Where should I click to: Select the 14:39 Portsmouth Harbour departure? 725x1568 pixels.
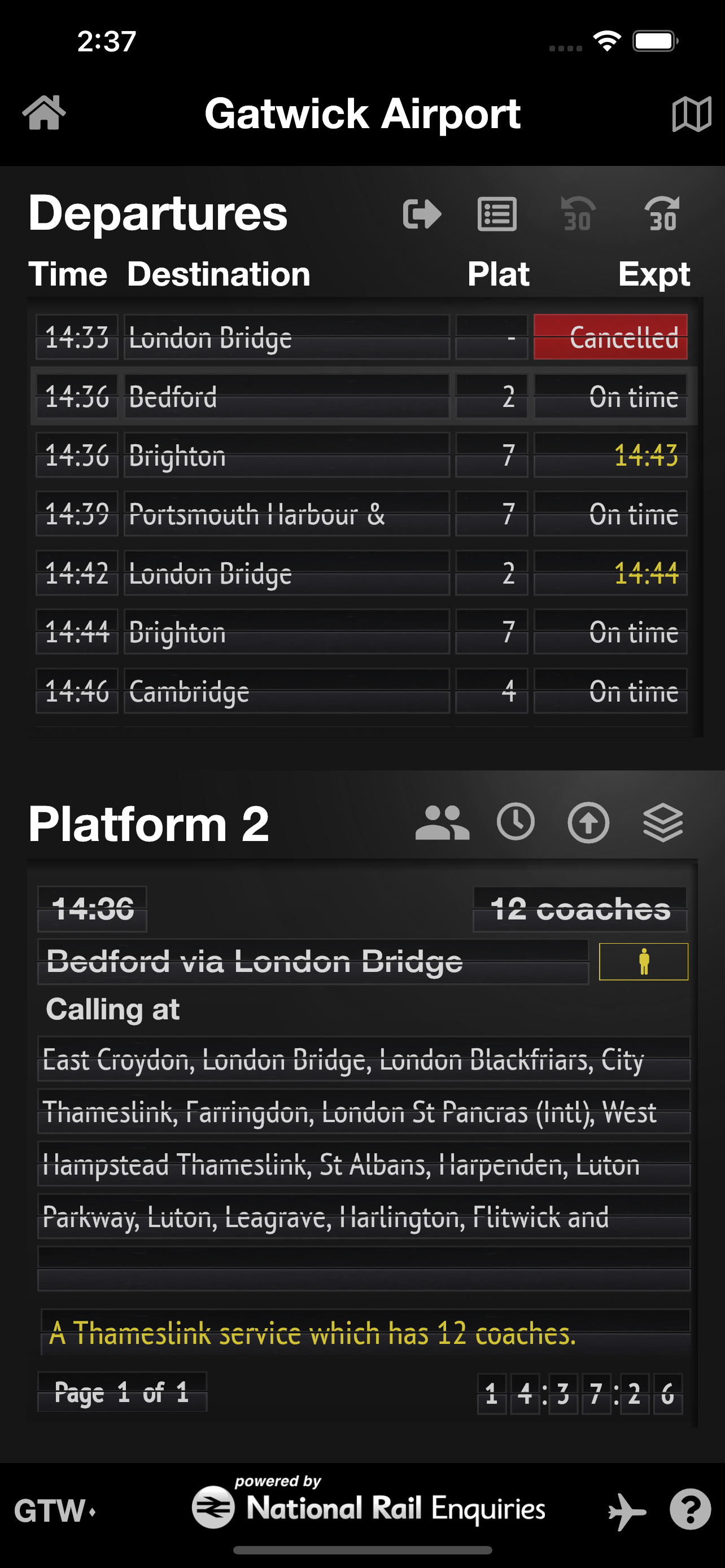tap(362, 514)
